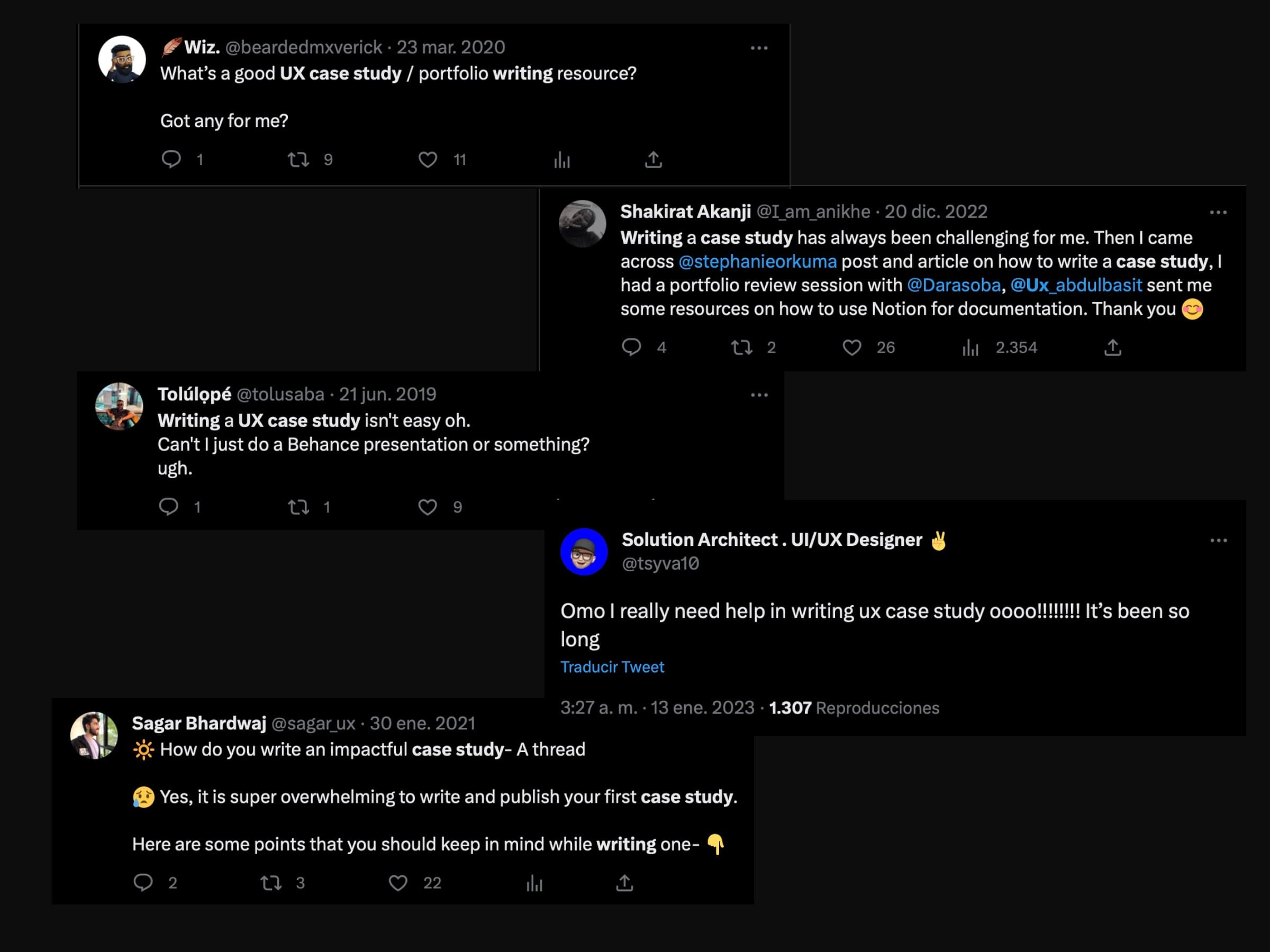View analytics on Shakirat Akanji's tweet

[x=970, y=347]
